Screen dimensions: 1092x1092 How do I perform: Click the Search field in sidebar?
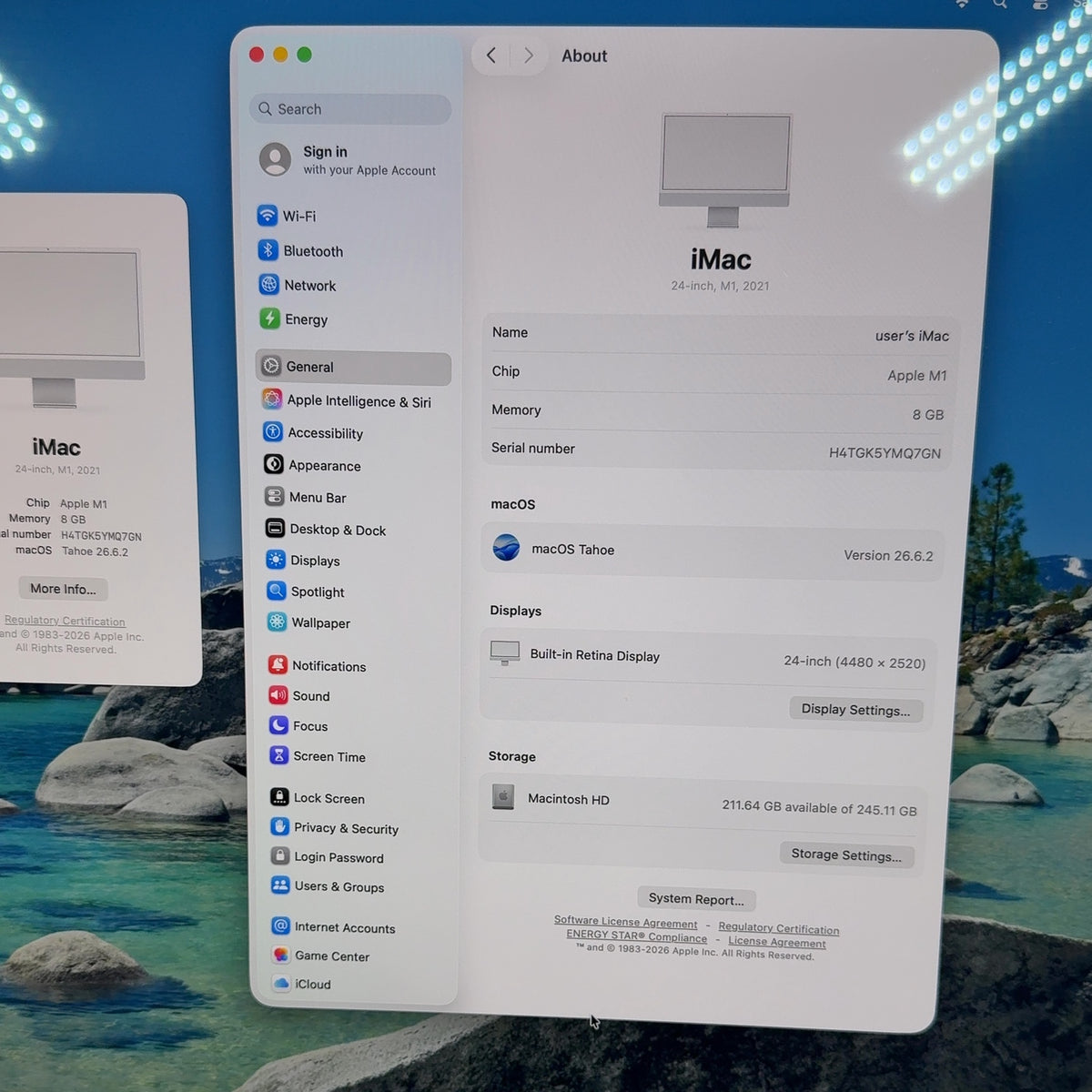coord(350,109)
